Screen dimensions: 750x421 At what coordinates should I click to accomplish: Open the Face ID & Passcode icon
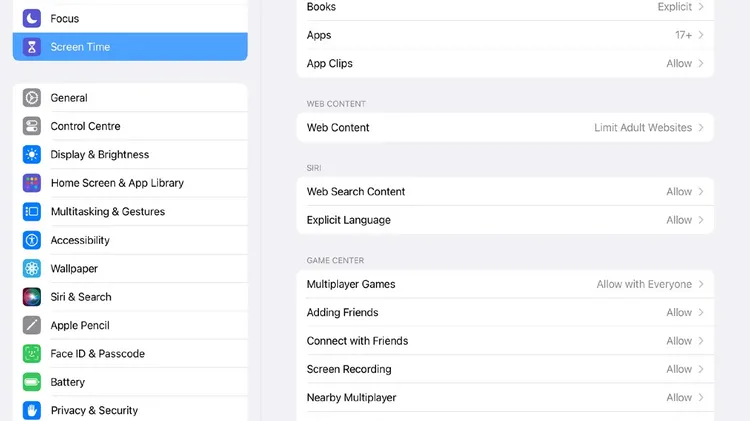point(32,354)
